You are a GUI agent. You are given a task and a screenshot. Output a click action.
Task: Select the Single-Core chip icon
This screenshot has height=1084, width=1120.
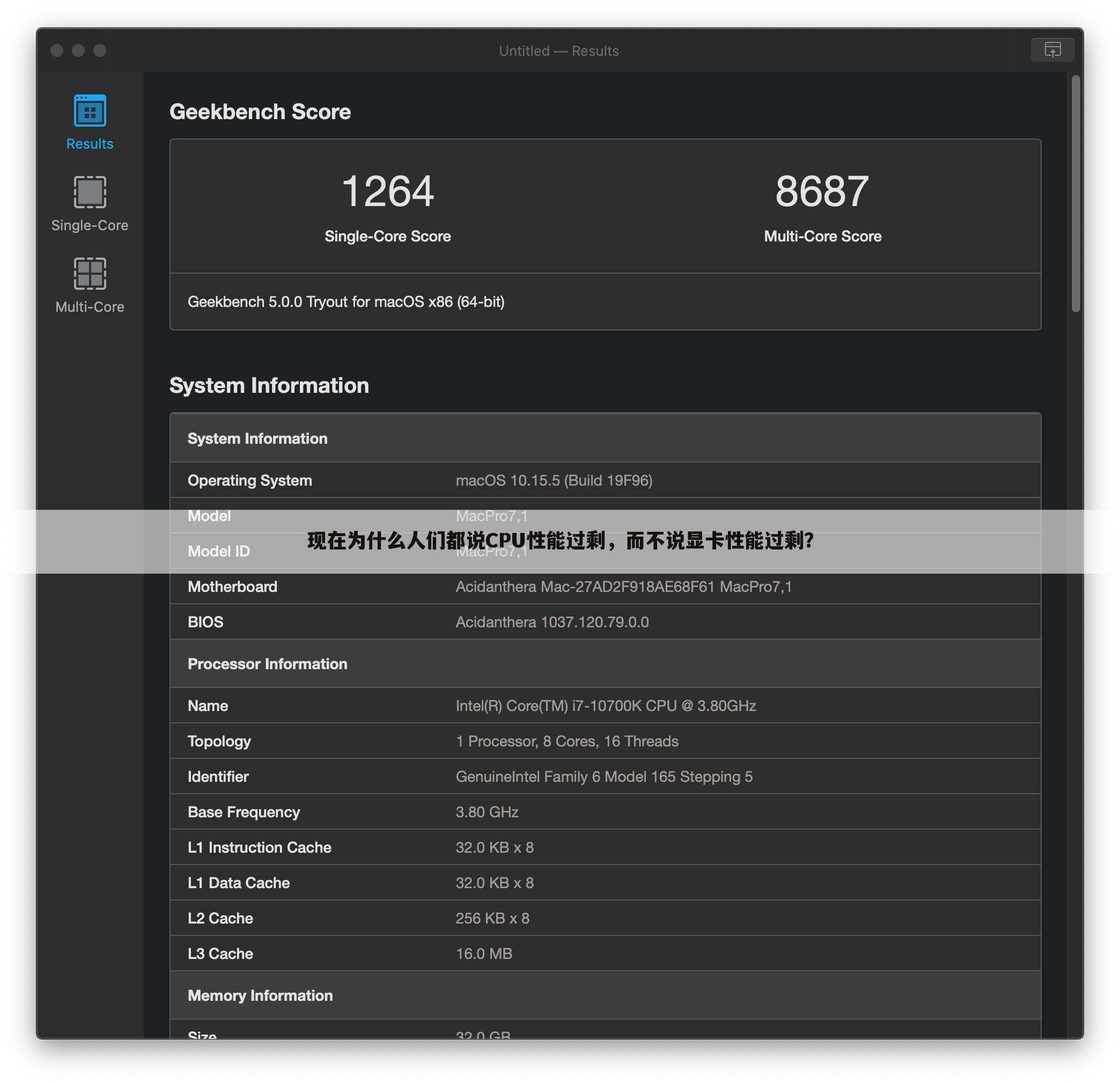point(90,192)
